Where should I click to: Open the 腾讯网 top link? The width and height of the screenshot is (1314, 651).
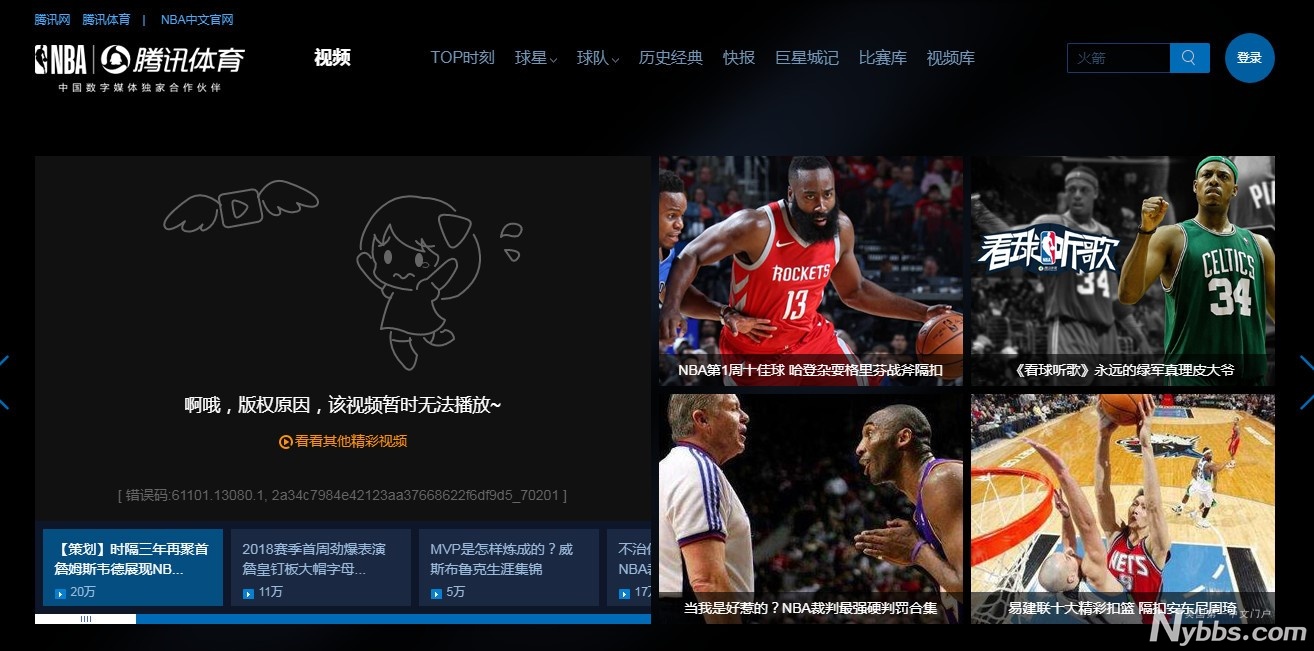tap(52, 20)
